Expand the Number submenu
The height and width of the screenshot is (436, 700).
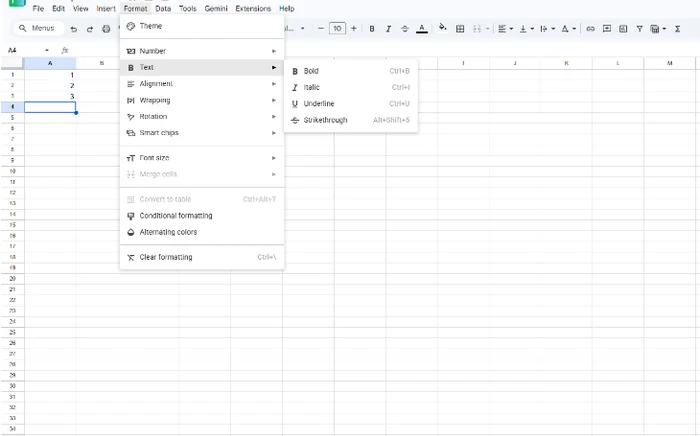pos(202,51)
